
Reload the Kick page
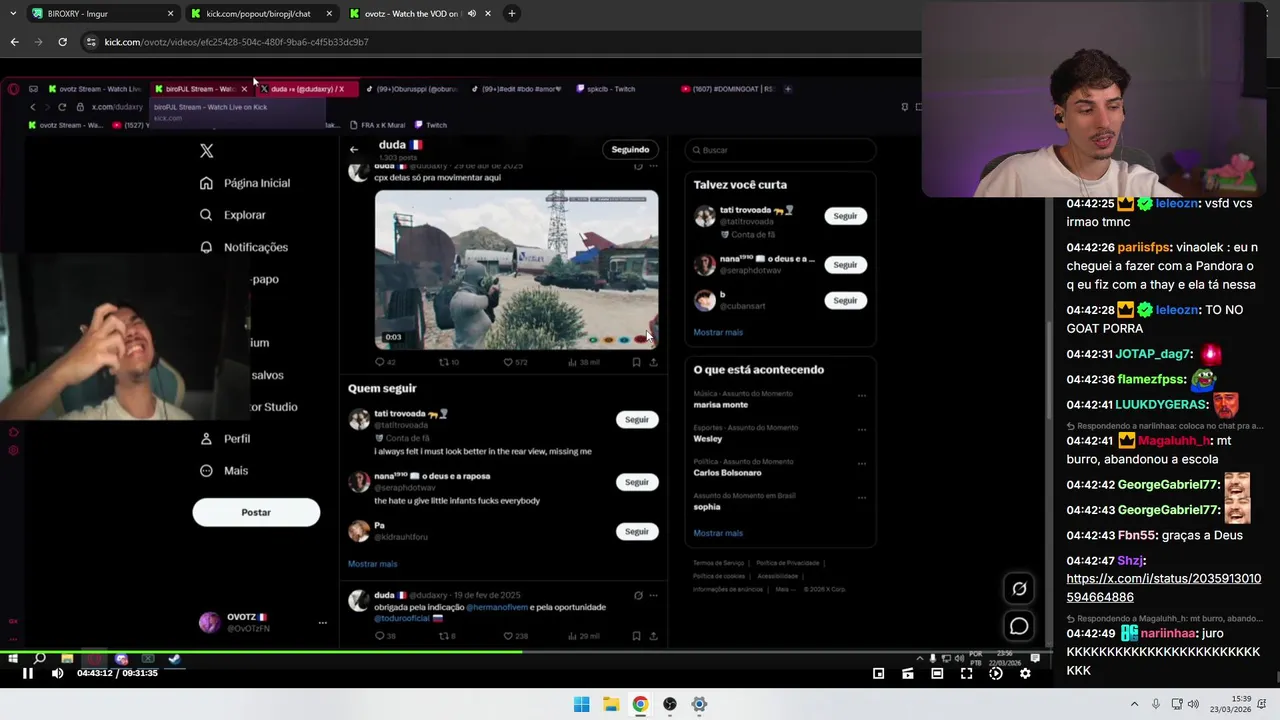click(62, 42)
